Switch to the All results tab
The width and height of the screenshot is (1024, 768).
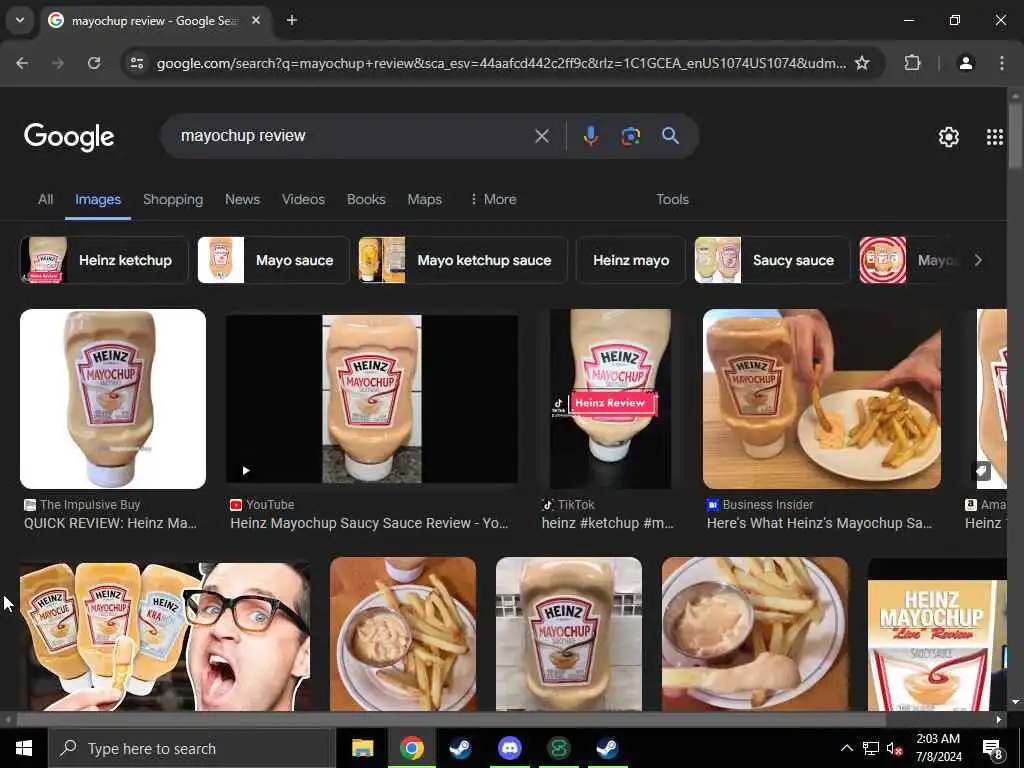click(x=45, y=199)
